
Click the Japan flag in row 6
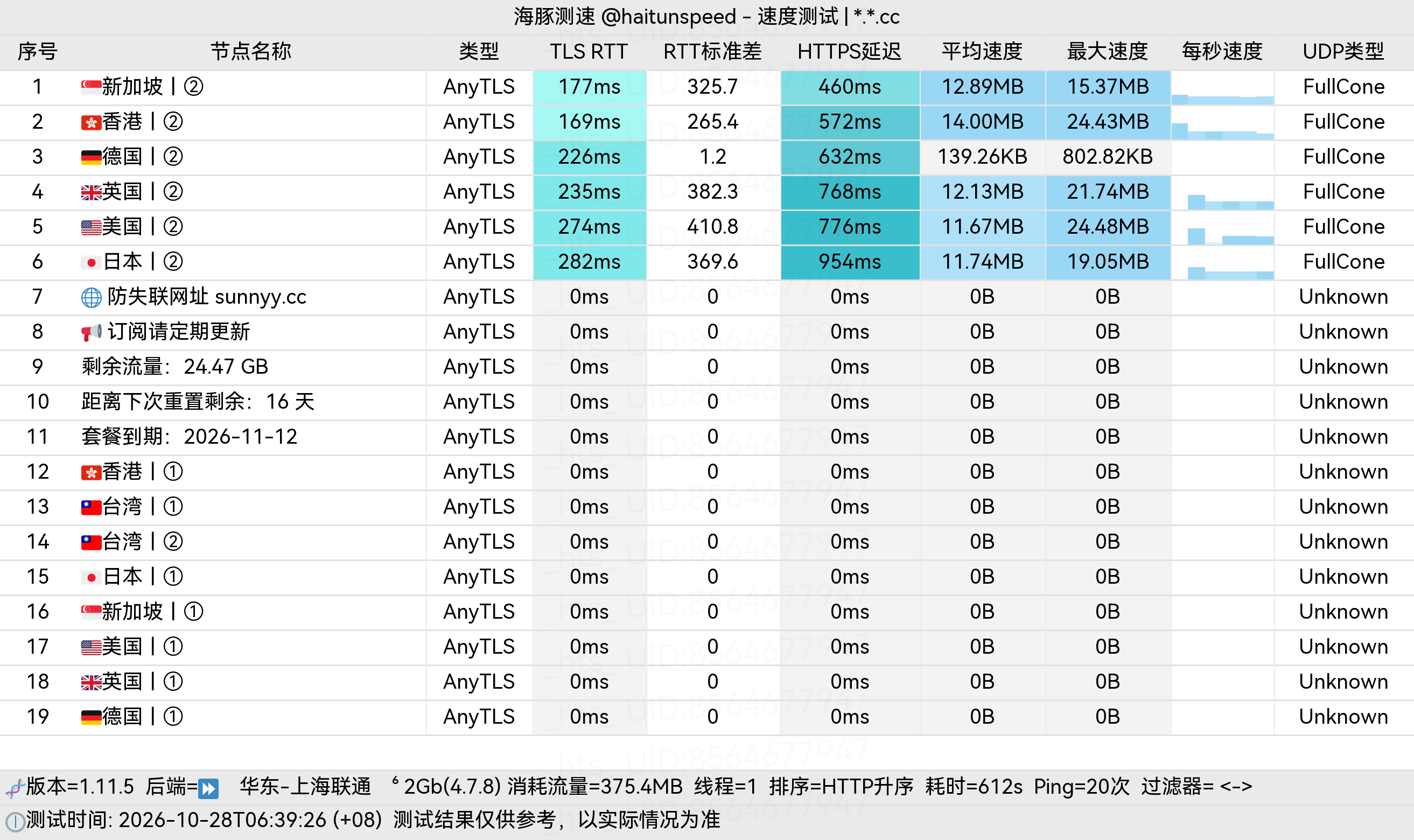(91, 262)
